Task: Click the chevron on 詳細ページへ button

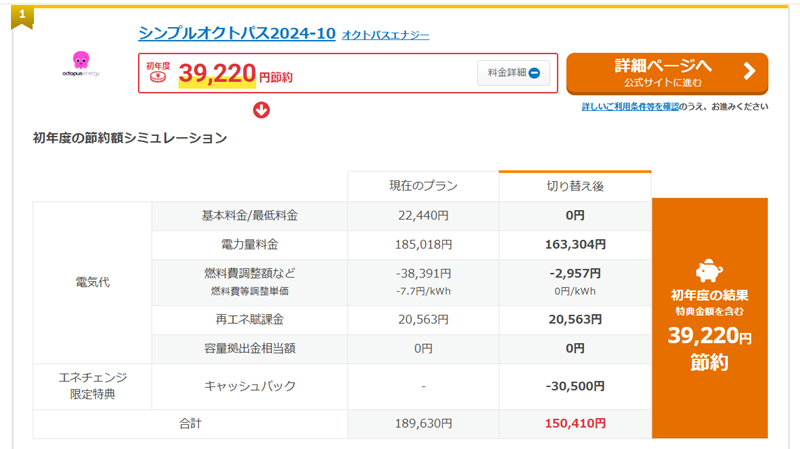Action: (x=749, y=72)
